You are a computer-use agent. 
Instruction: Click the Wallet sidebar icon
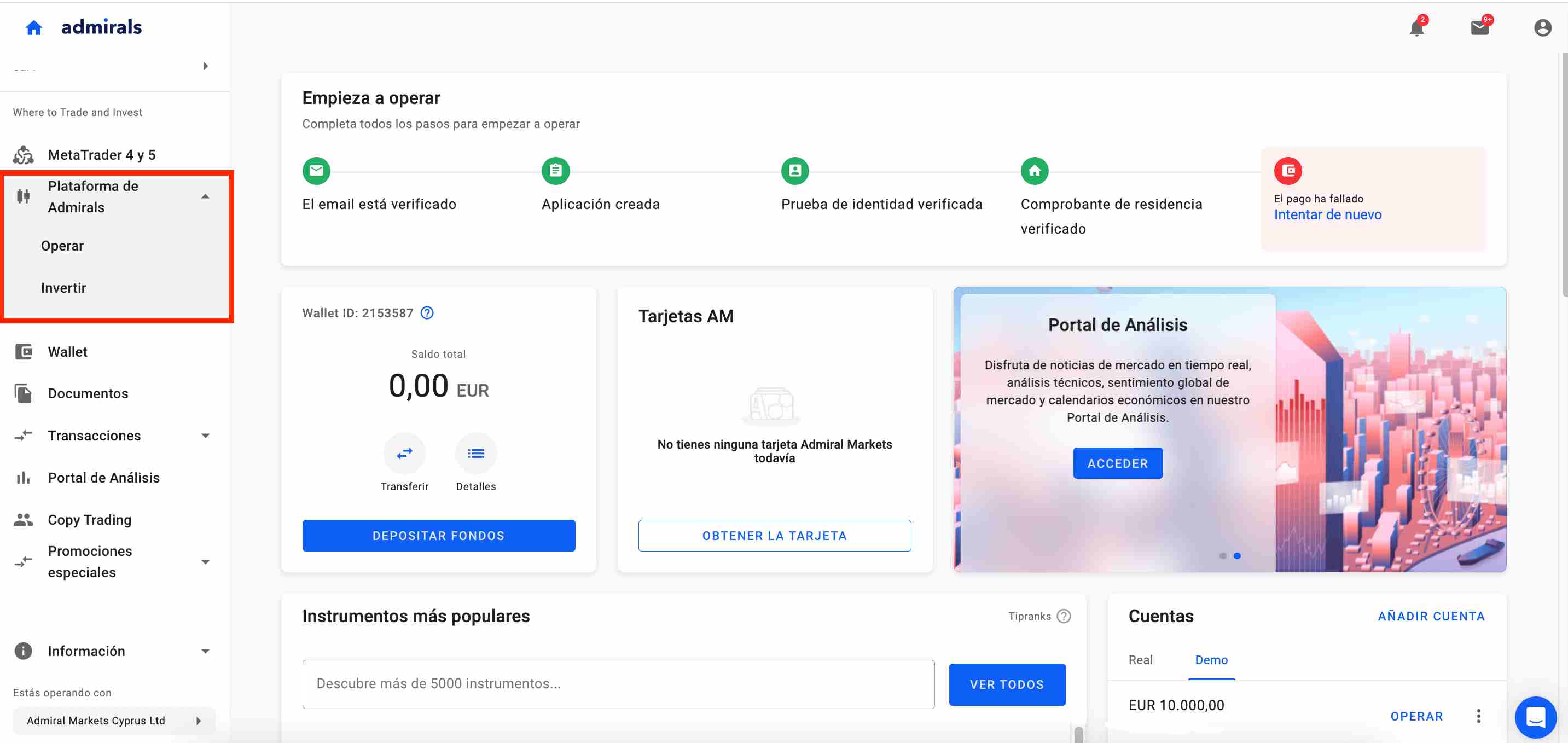coord(23,352)
